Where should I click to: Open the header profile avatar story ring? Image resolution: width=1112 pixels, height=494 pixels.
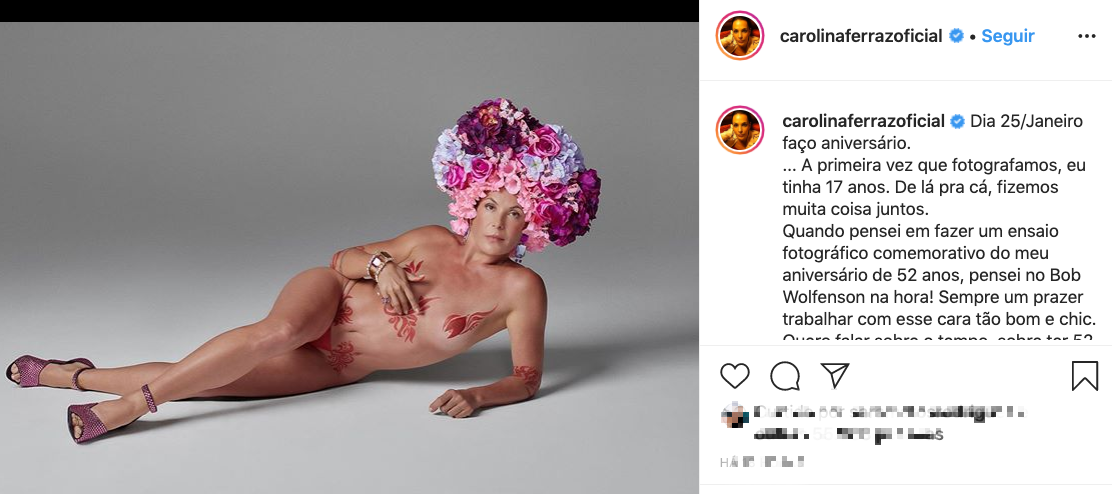coord(741,37)
